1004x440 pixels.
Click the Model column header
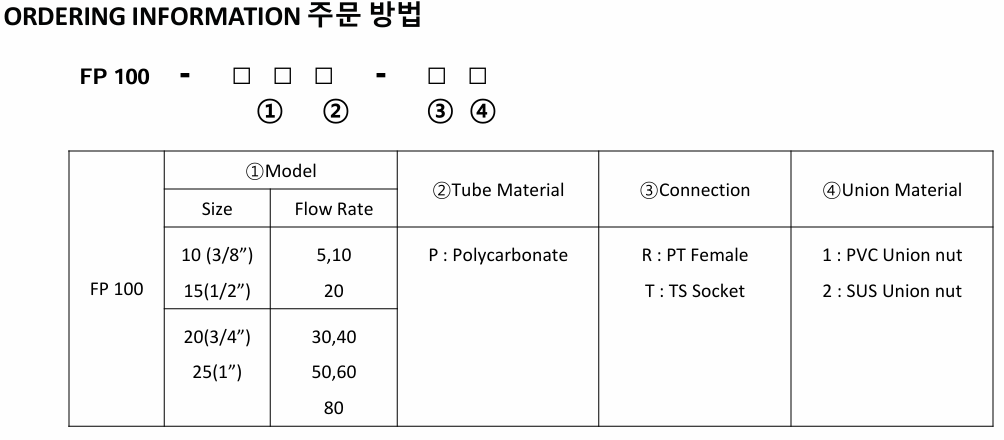281,171
